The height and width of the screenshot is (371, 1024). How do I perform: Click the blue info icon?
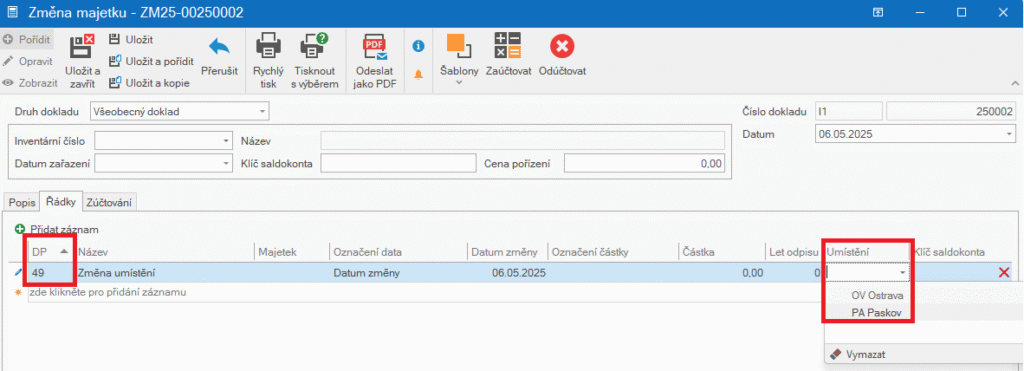point(419,46)
